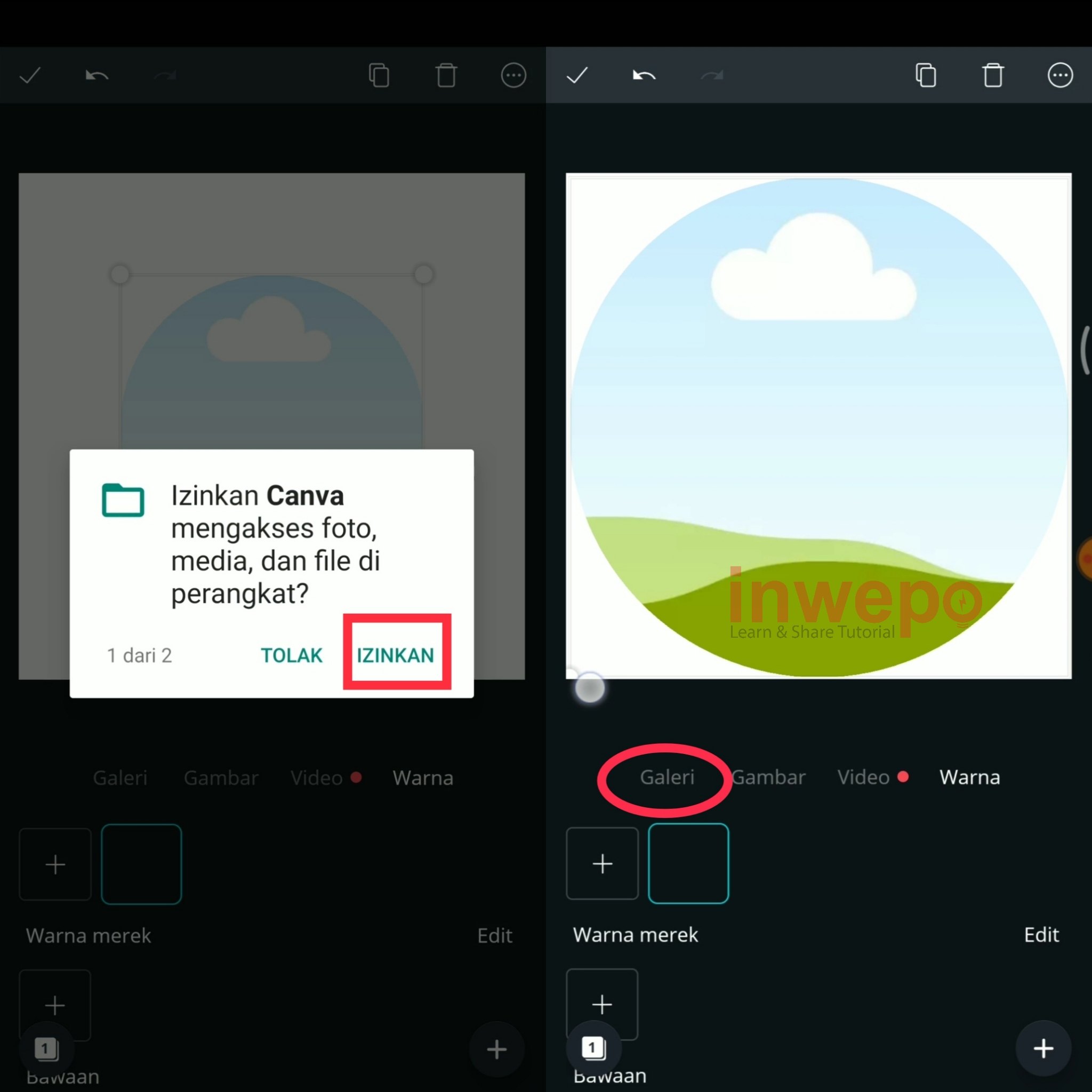Viewport: 1092px width, 1092px height.
Task: Tap TOLAK to deny access
Action: pos(292,655)
